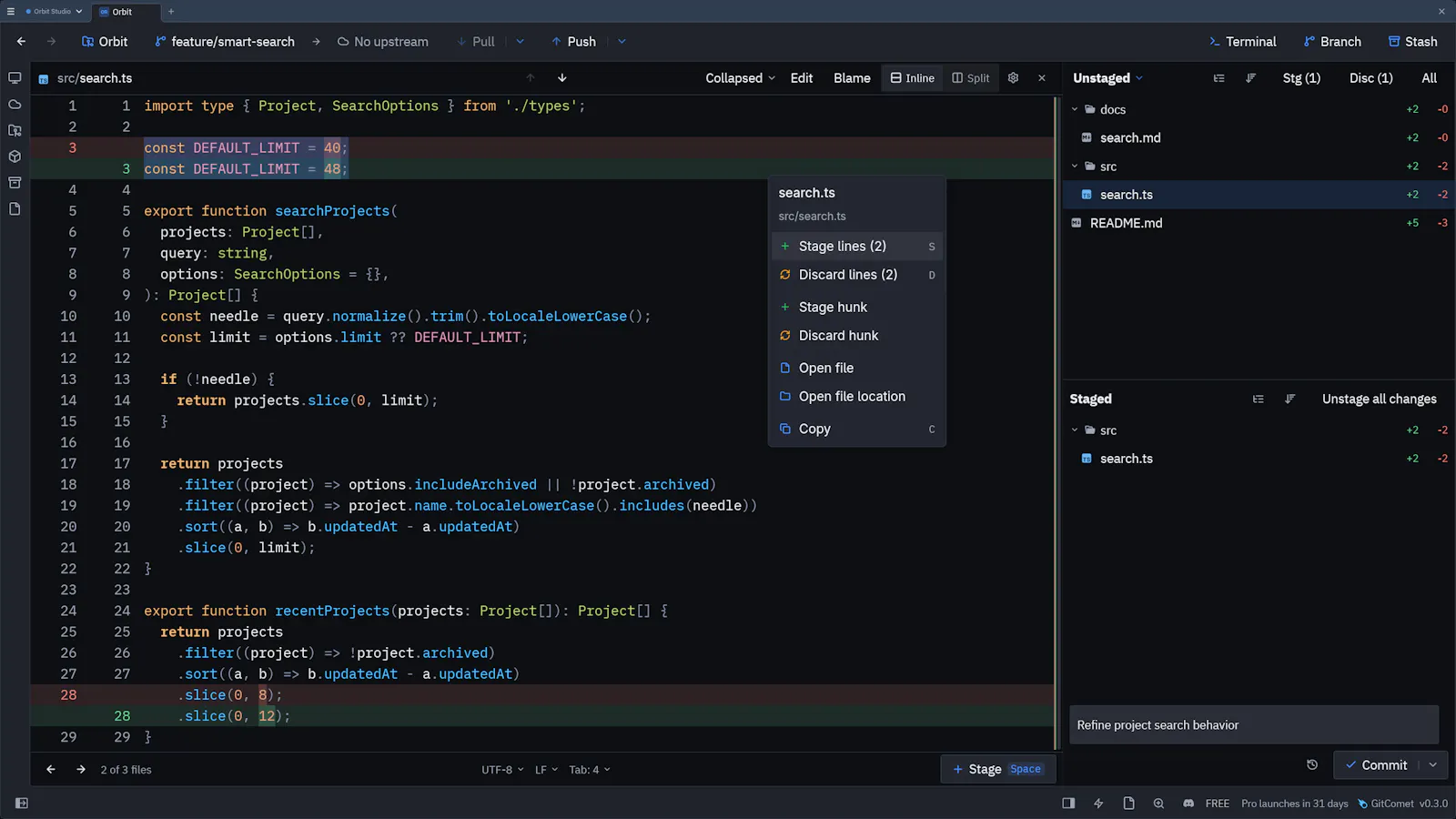This screenshot has height=819, width=1456.
Task: Switch diff to Split view
Action: (970, 78)
